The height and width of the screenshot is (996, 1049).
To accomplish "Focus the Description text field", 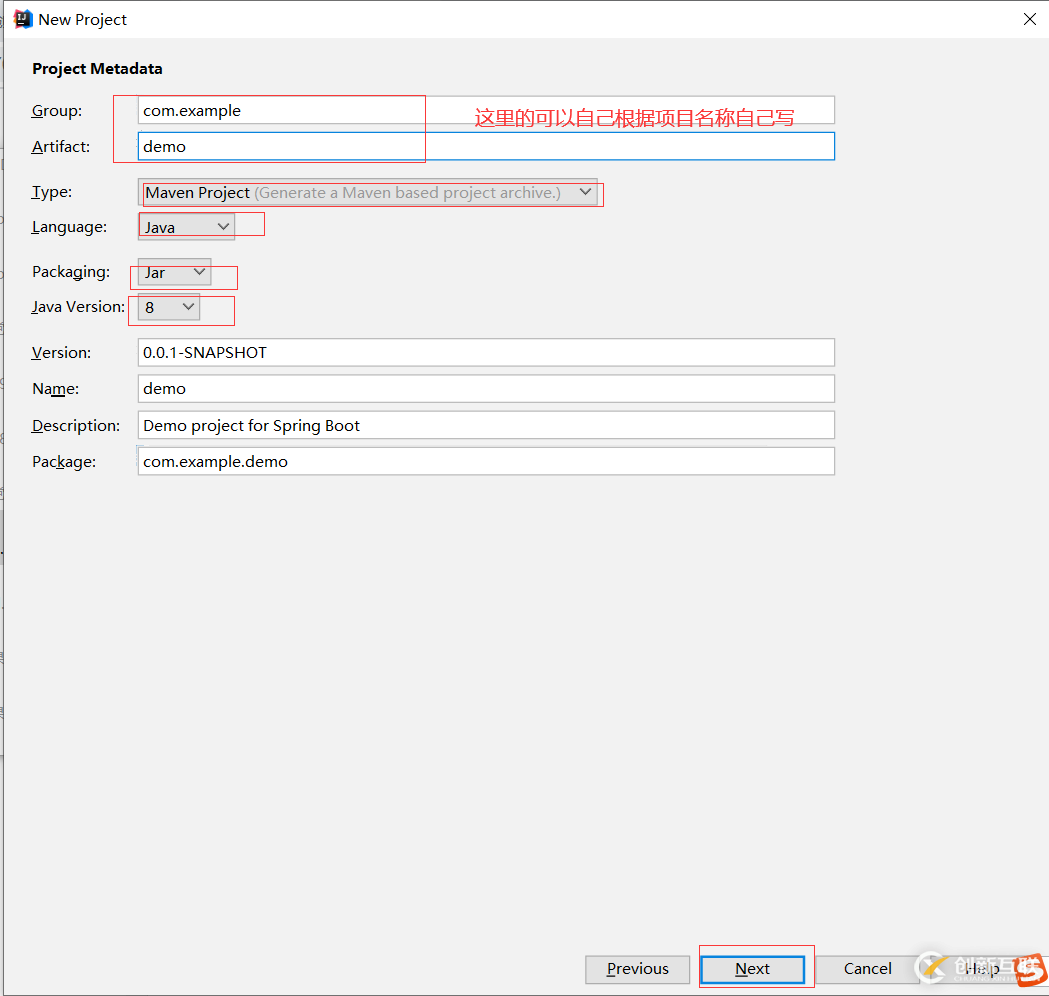I will [x=485, y=426].
